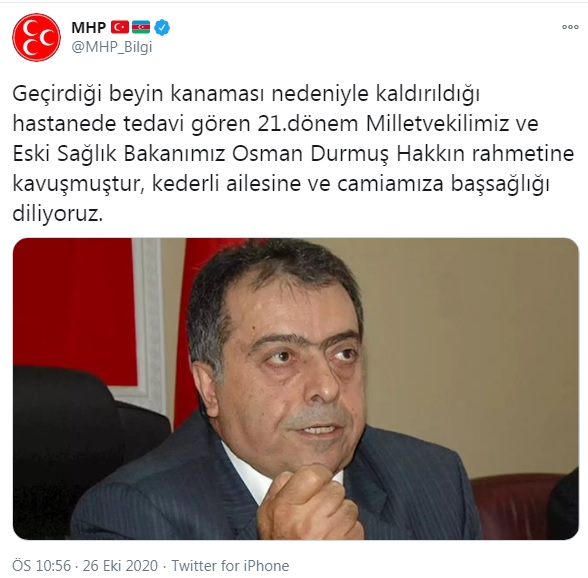The image size is (588, 578).
Task: Click the maroon chair in the photo
Action: (x=519, y=506)
